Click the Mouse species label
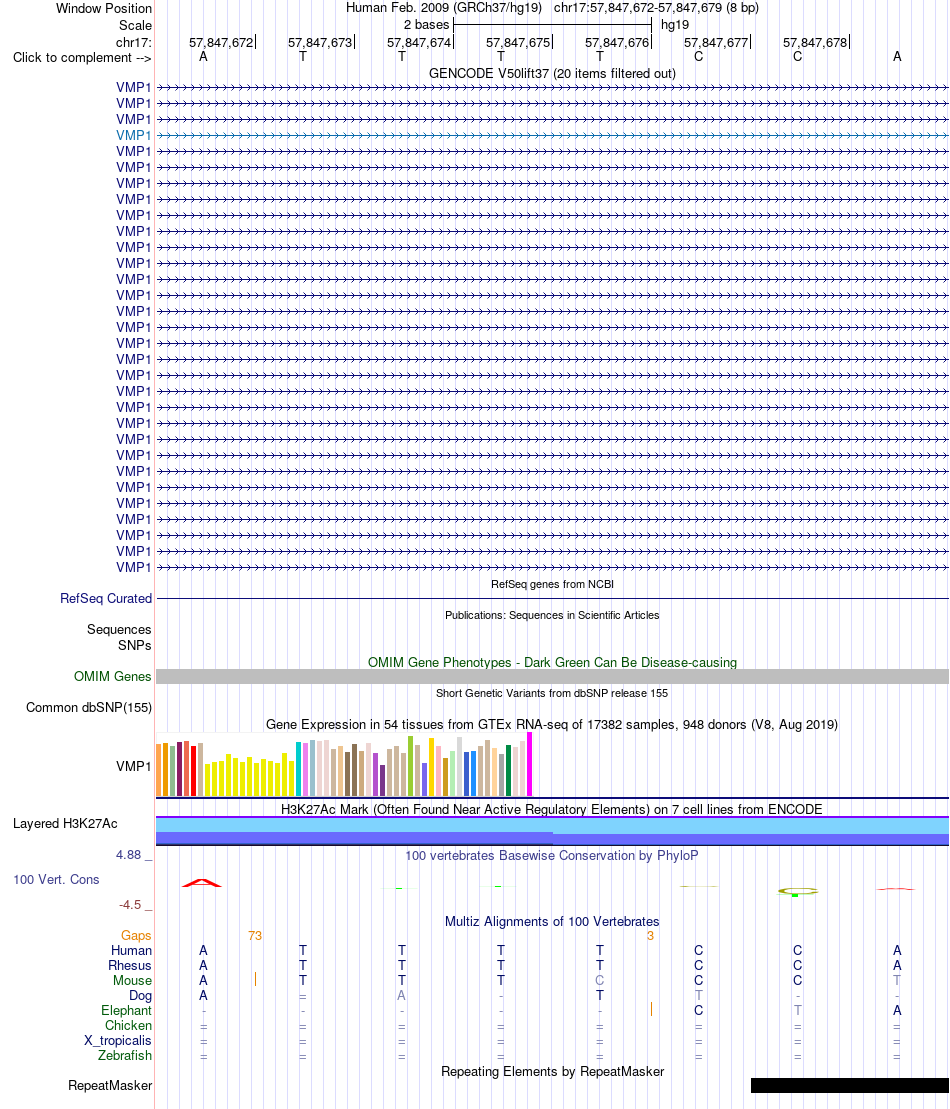 (x=132, y=980)
